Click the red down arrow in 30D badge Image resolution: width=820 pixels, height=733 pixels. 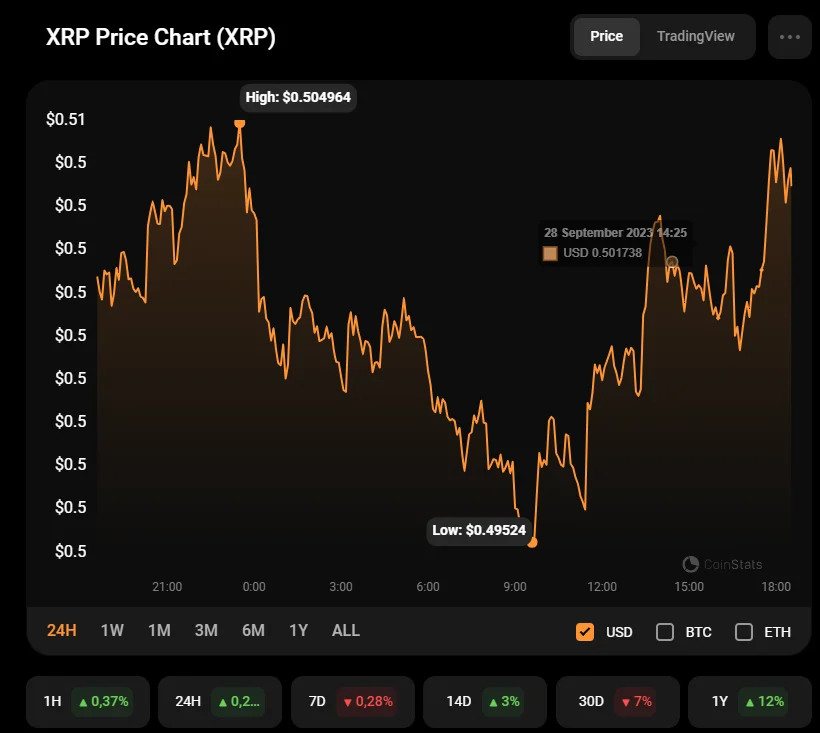pos(626,702)
